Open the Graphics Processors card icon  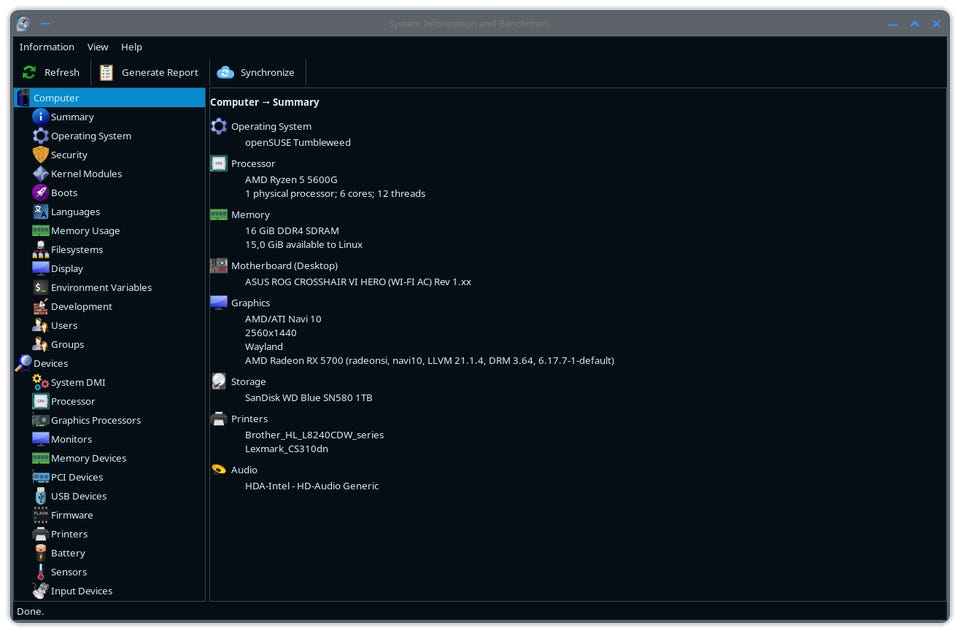pos(40,420)
